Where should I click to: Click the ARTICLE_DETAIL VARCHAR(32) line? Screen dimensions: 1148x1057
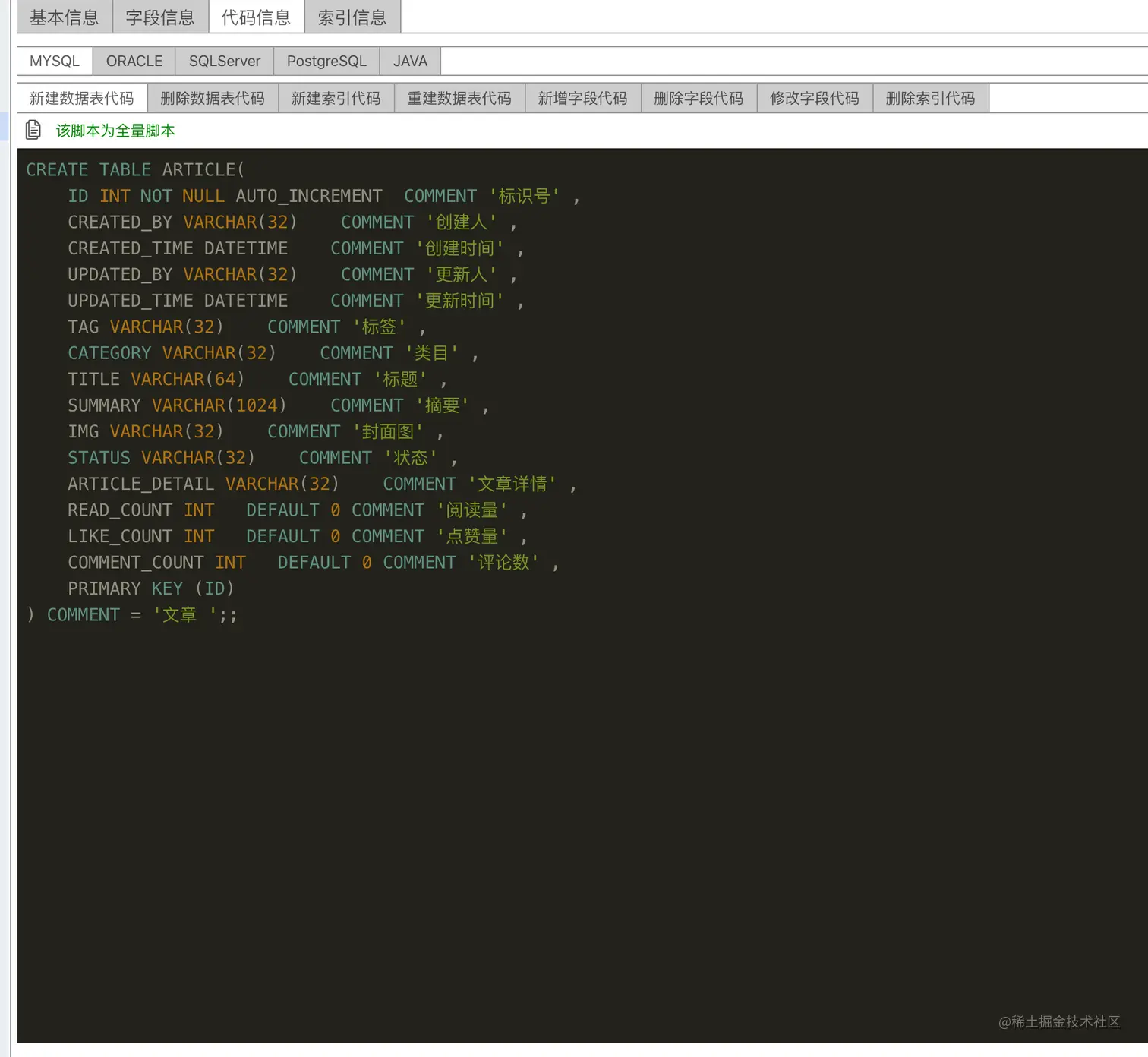click(323, 484)
